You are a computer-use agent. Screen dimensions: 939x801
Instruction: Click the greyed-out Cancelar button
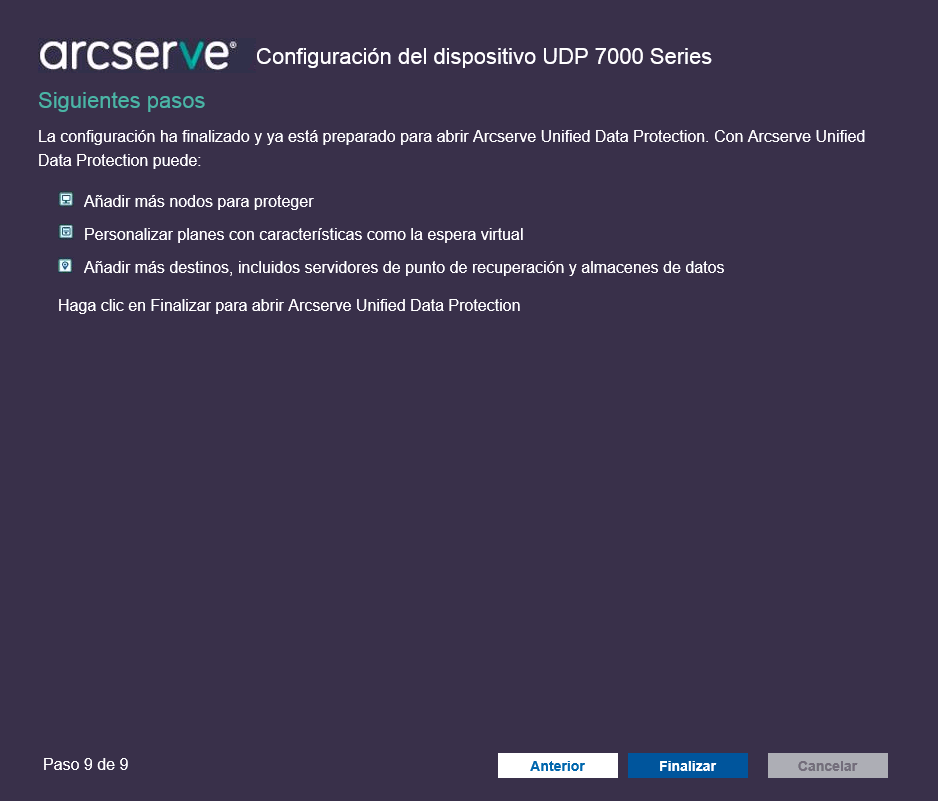[x=828, y=766]
